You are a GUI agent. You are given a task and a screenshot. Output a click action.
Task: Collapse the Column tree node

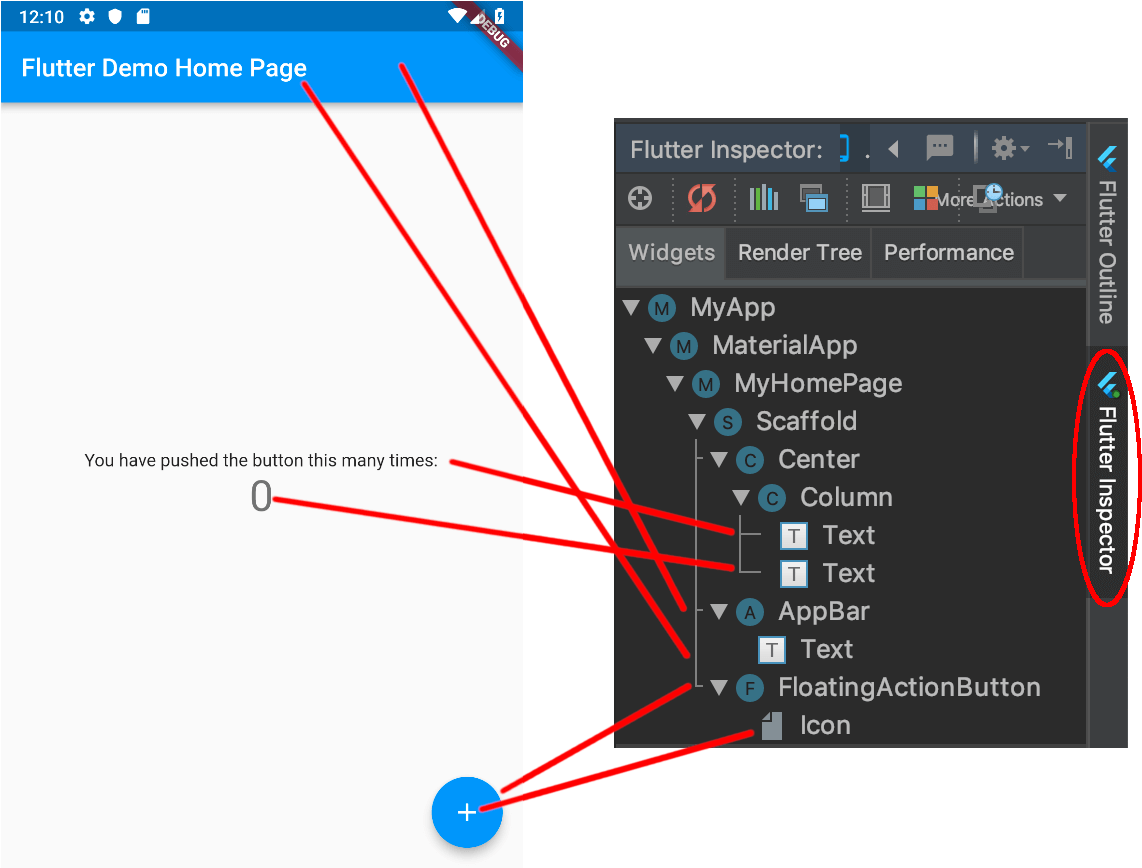click(741, 497)
